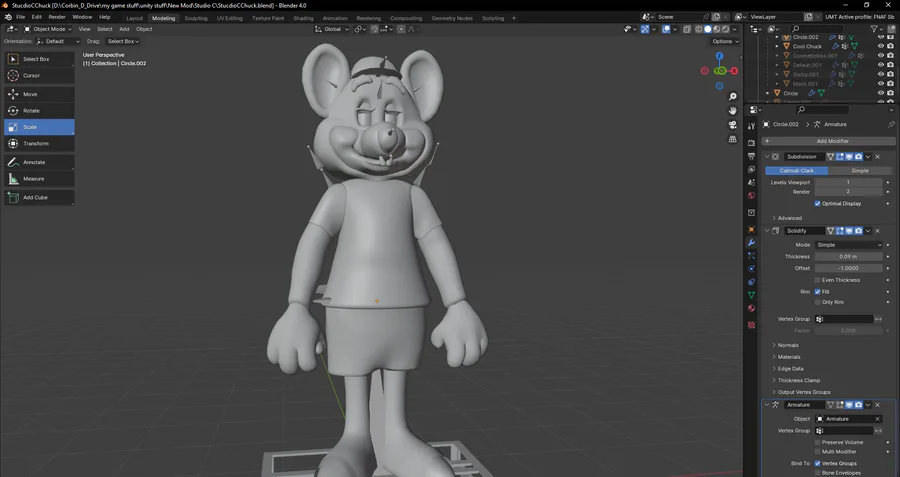Viewport: 900px width, 477px height.
Task: Choose the Annotate tool
Action: pyautogui.click(x=39, y=162)
